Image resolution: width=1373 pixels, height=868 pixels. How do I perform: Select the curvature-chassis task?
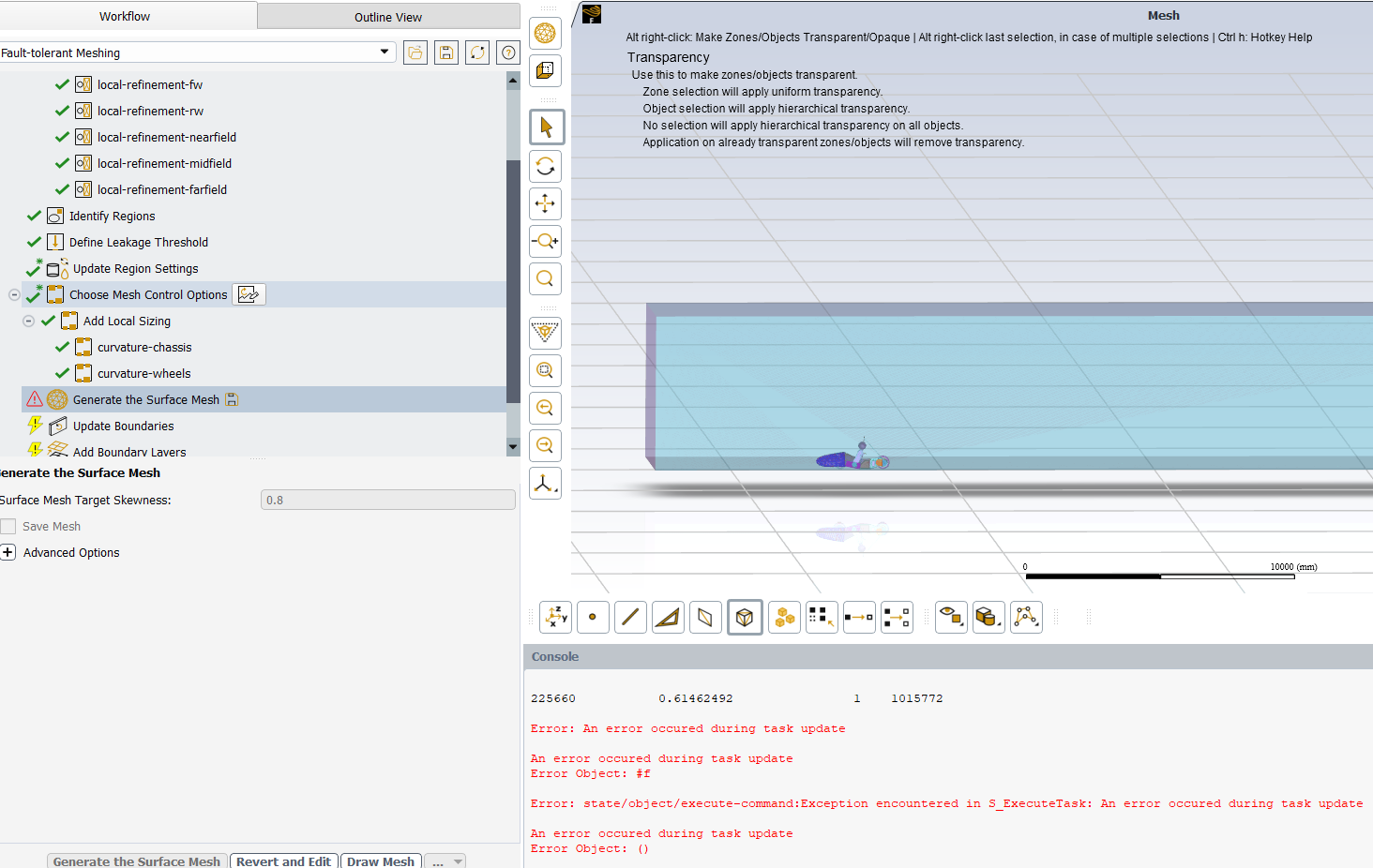click(x=144, y=347)
